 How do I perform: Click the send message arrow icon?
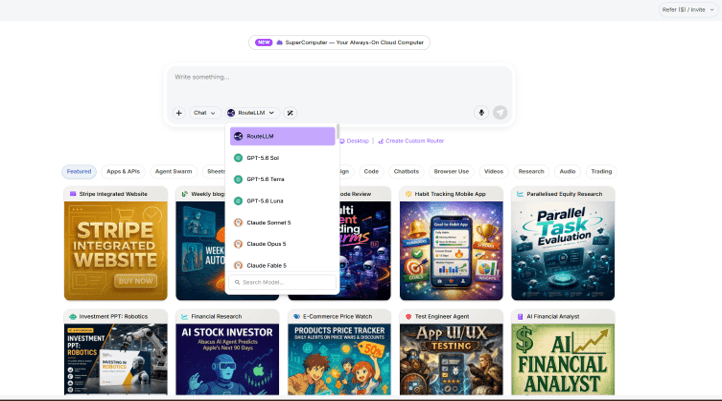(500, 112)
